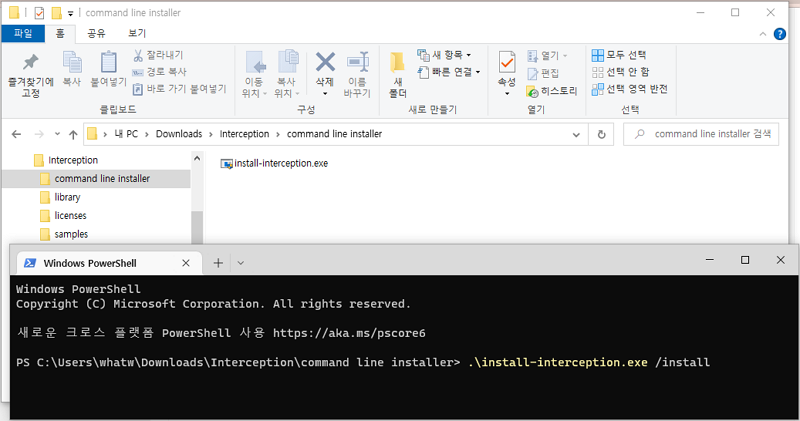This screenshot has width=800, height=421.
Task: Open terminal profiles dropdown chevron
Action: [x=240, y=263]
